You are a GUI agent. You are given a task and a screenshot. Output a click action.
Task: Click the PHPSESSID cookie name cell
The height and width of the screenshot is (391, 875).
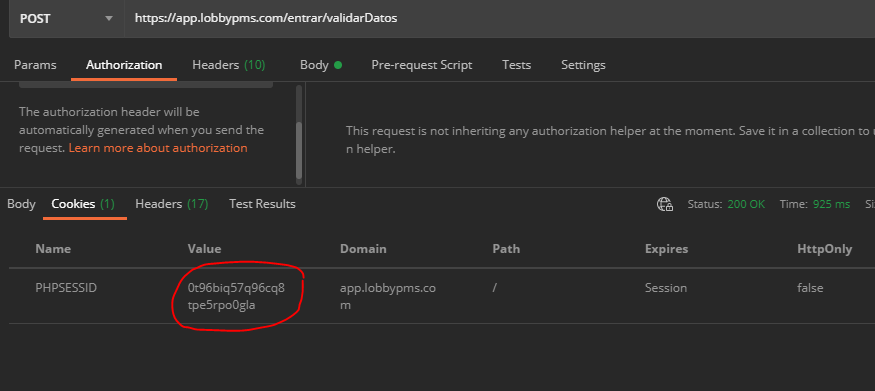(66, 288)
